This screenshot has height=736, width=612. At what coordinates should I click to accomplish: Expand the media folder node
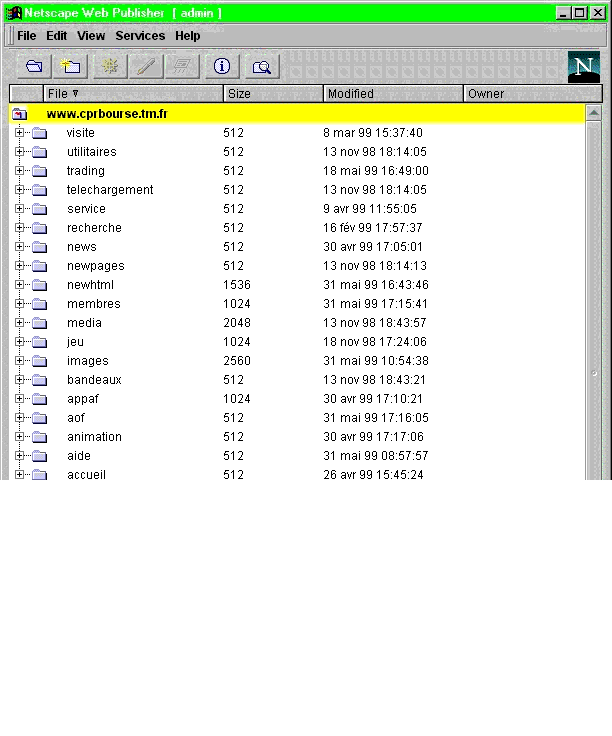[19, 322]
